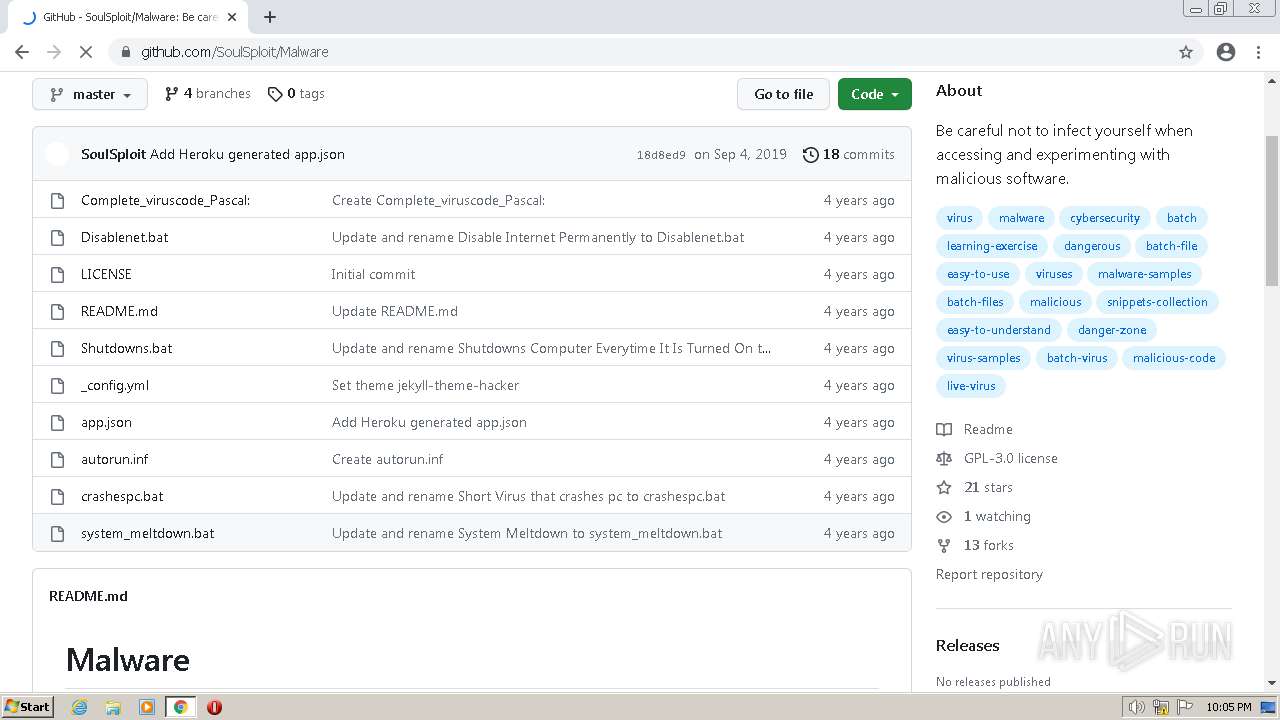Click the file icon beside app.json
This screenshot has width=1280, height=720.
[x=57, y=422]
